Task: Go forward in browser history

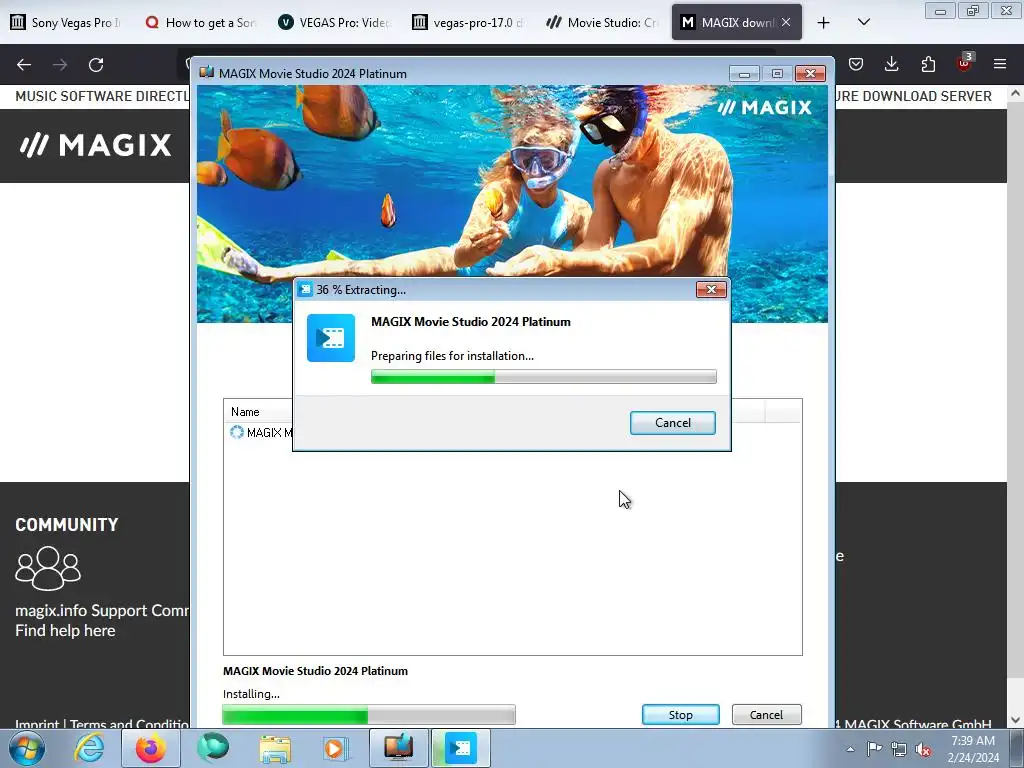Action: click(60, 65)
